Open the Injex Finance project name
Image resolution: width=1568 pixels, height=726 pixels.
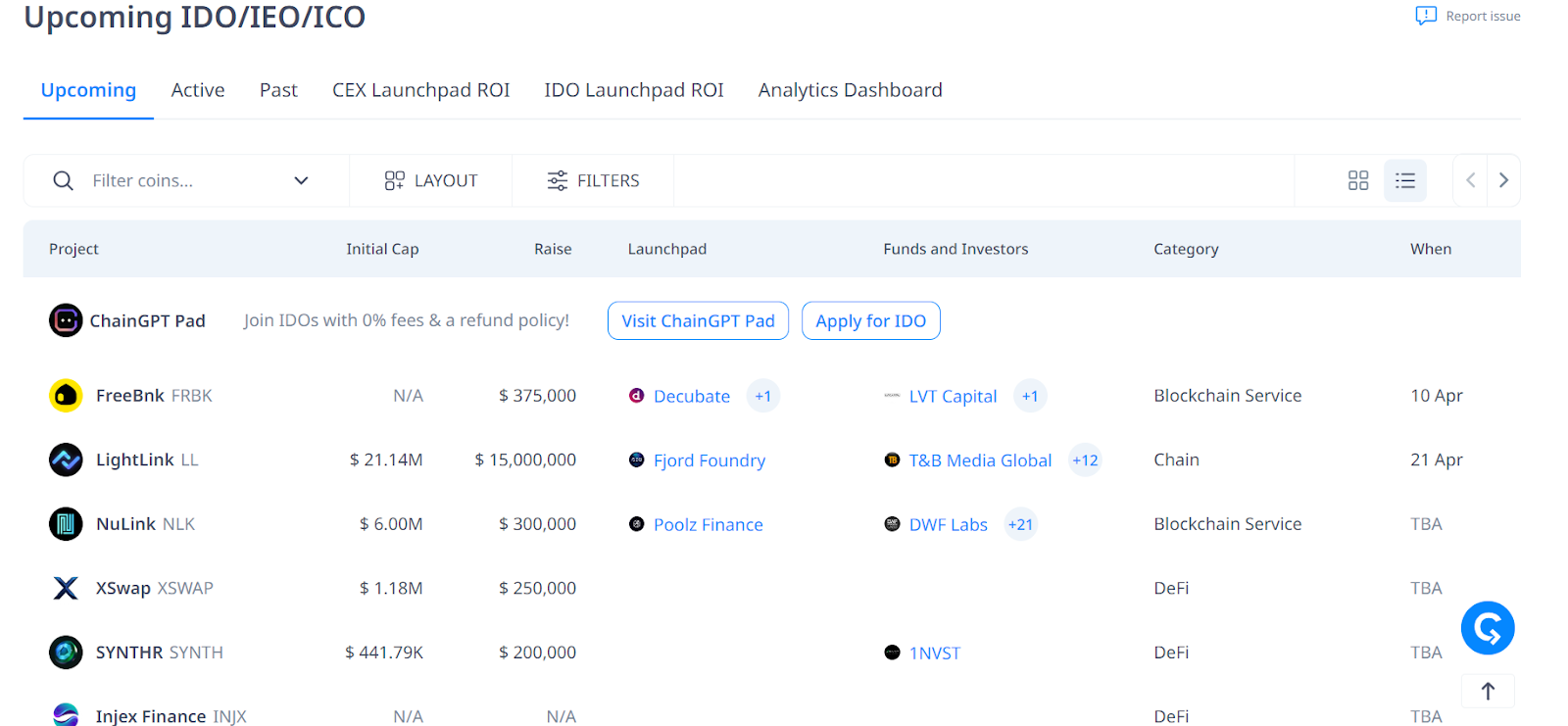pyautogui.click(x=151, y=716)
